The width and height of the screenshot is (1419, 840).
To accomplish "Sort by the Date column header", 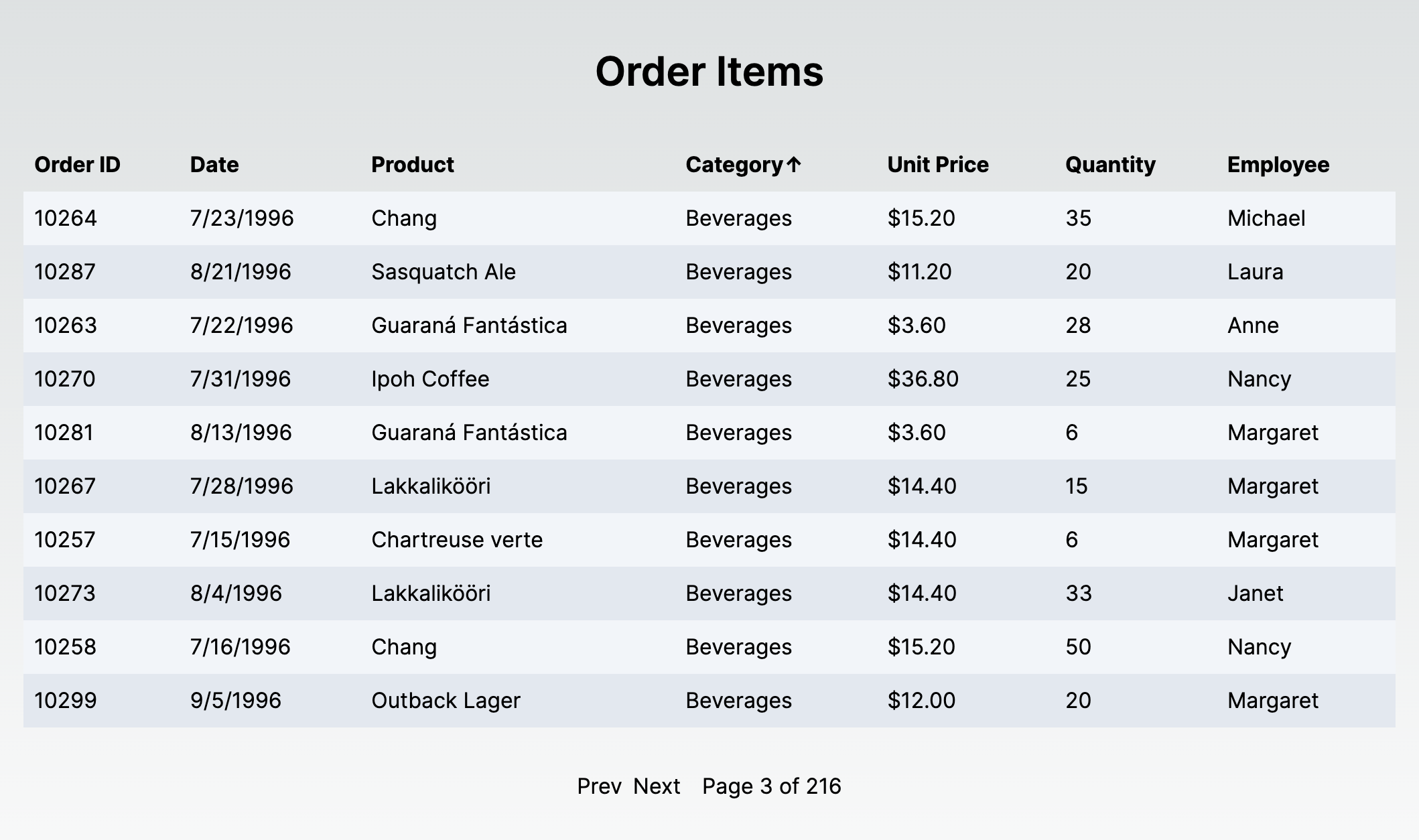I will (214, 165).
